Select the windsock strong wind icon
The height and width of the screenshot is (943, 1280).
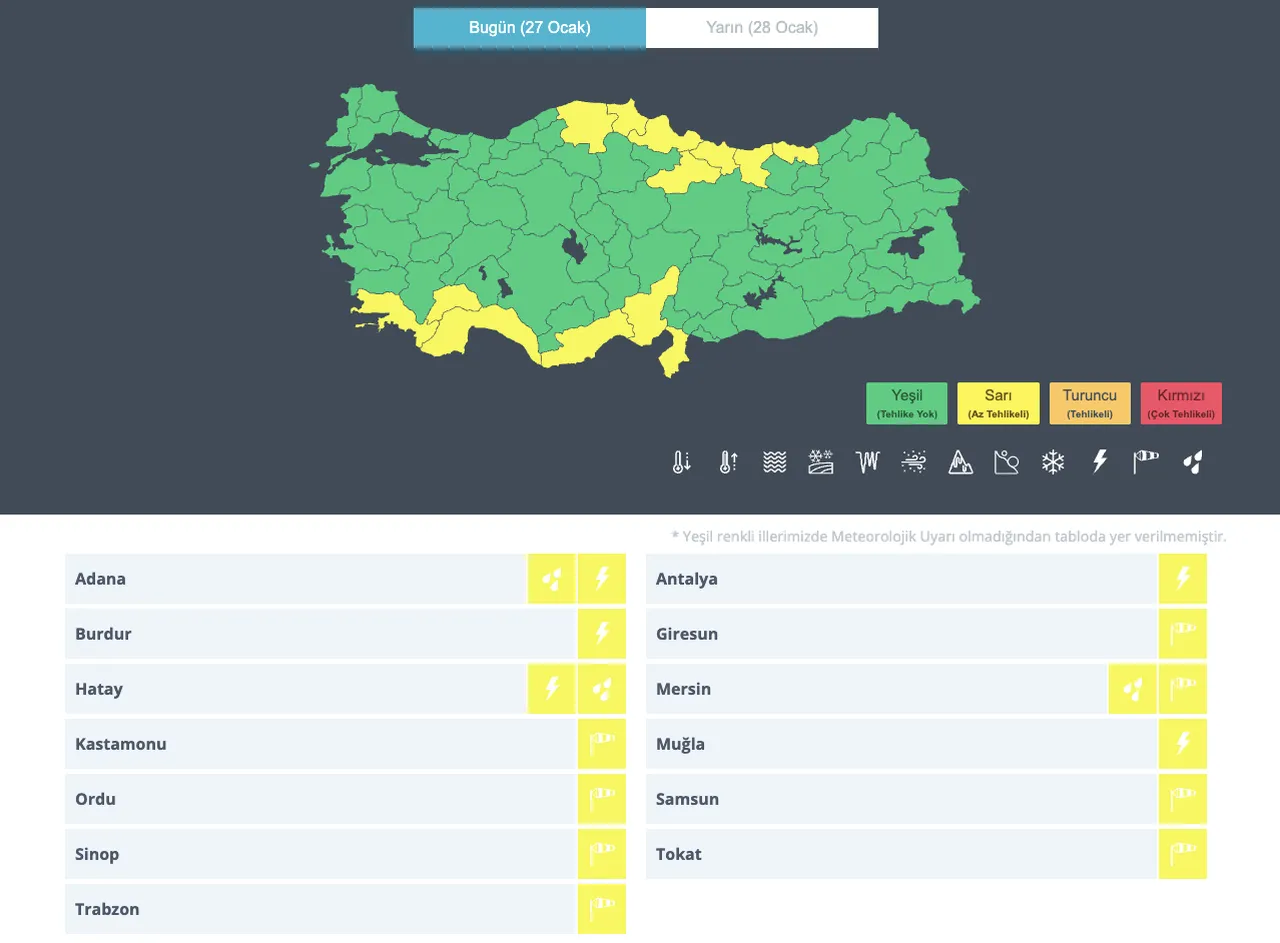click(x=1145, y=462)
